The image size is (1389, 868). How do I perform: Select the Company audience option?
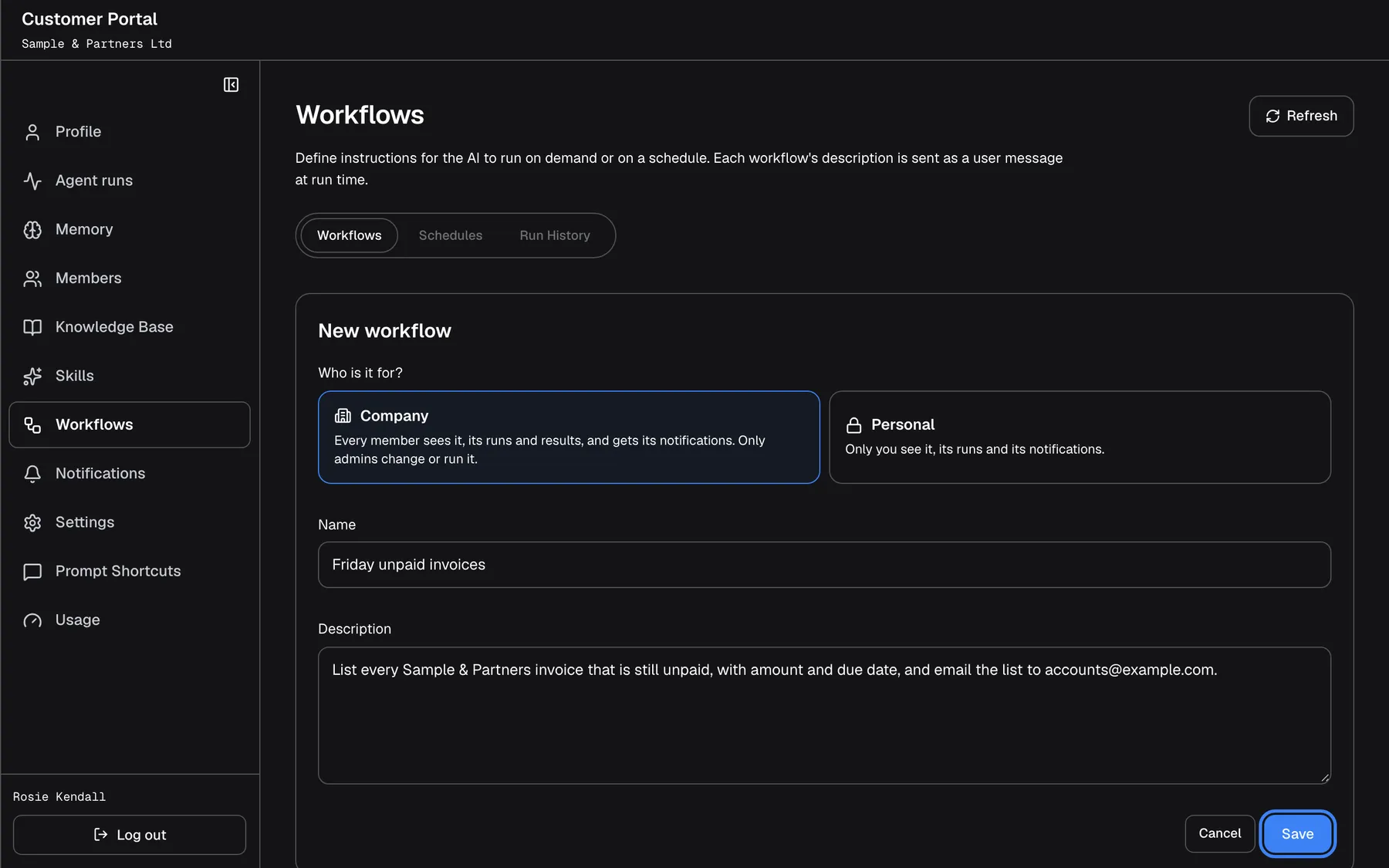coord(569,437)
